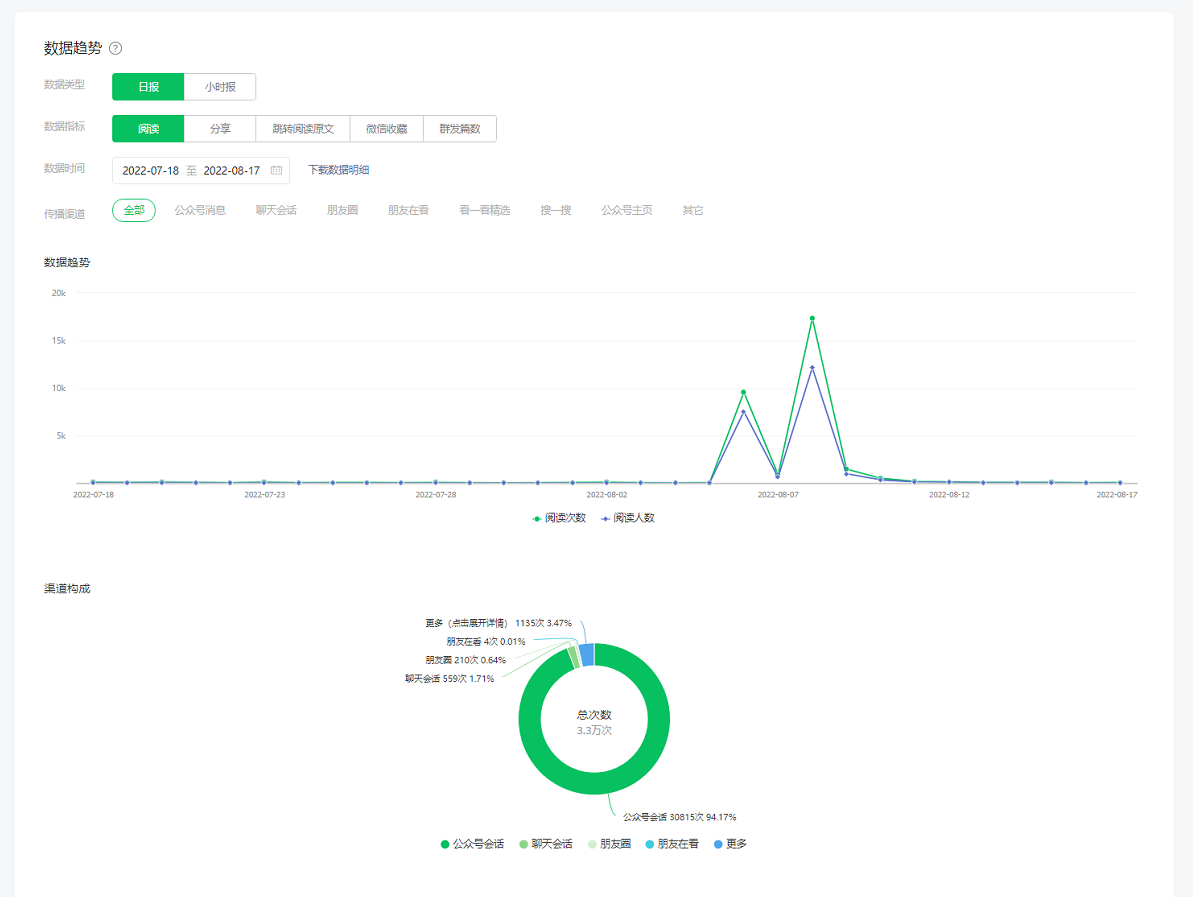Filter by 朋友在看 channel
Screen dimensions: 1193x897
409,210
